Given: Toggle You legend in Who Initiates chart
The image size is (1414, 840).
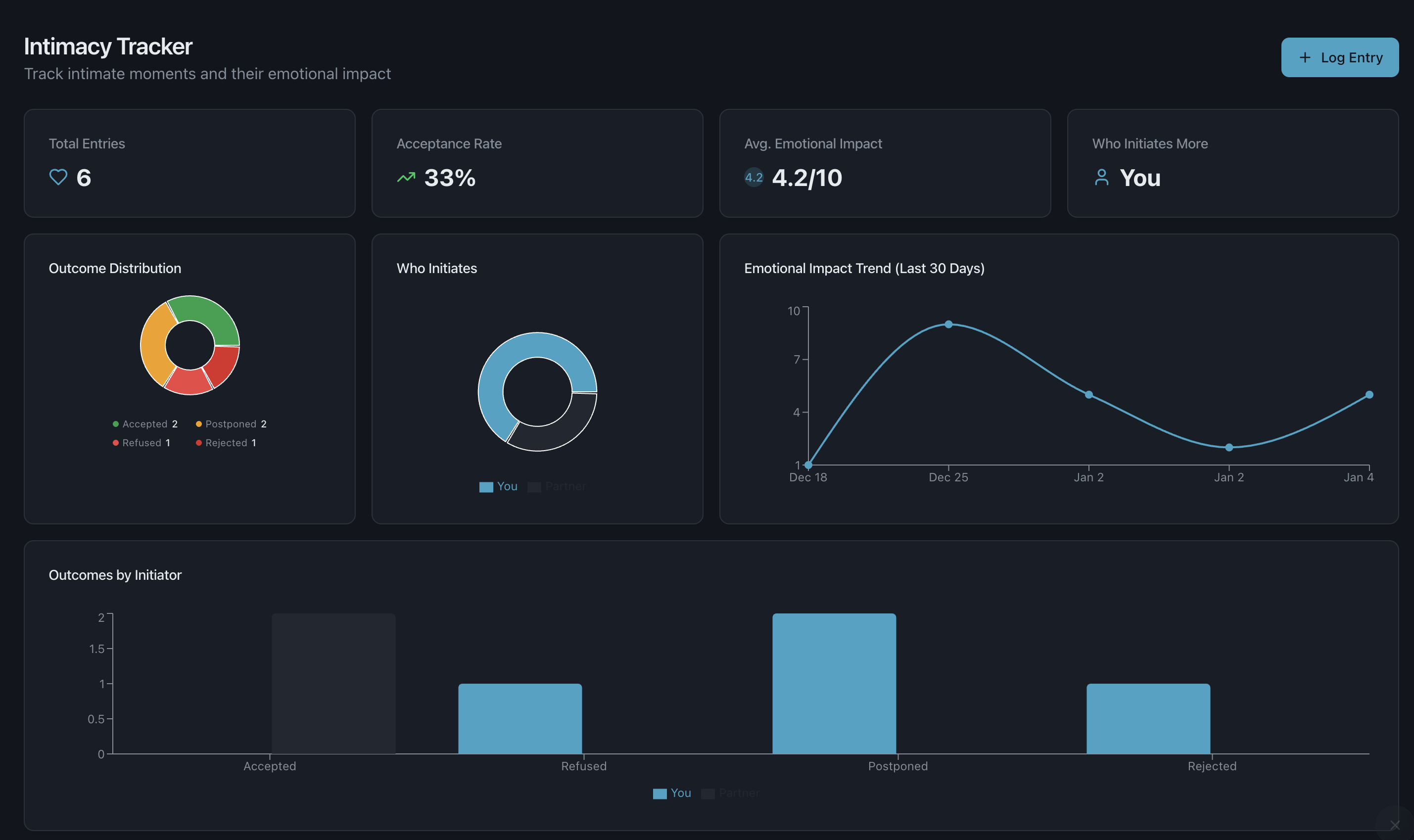Looking at the screenshot, I should [x=498, y=486].
